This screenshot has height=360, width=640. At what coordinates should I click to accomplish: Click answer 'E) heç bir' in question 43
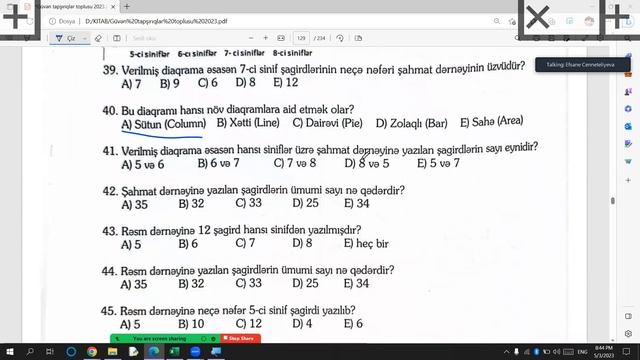(x=366, y=244)
